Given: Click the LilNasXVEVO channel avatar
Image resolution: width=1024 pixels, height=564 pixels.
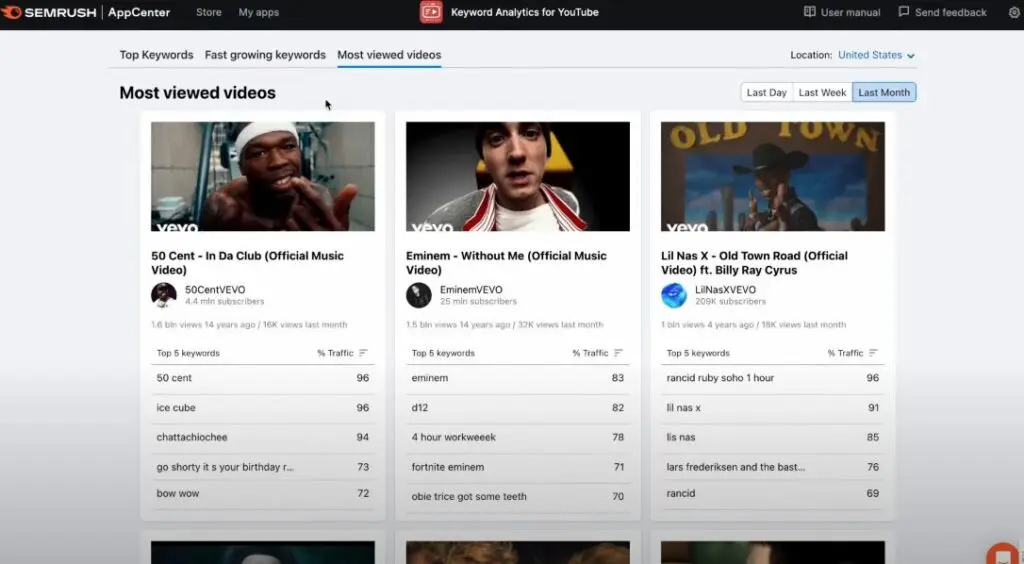Looking at the screenshot, I should pos(674,295).
